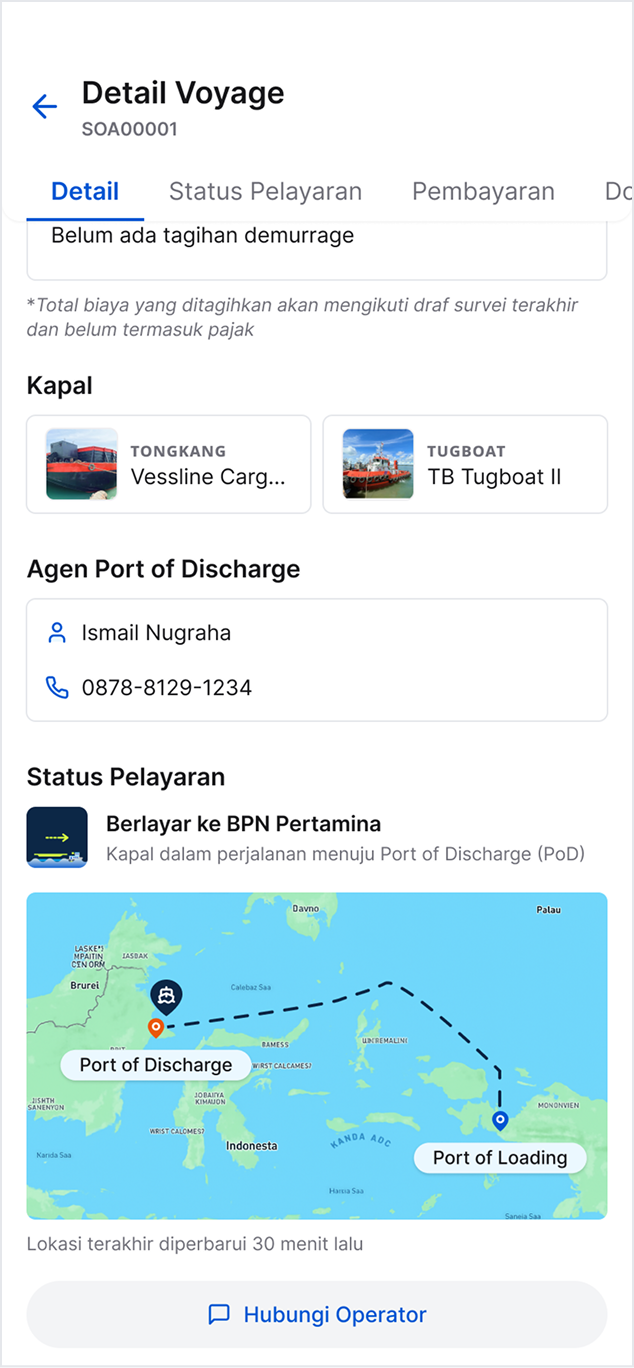Viewport: 634px width, 1368px height.
Task: Go to the Pembayaran tab
Action: click(x=483, y=191)
